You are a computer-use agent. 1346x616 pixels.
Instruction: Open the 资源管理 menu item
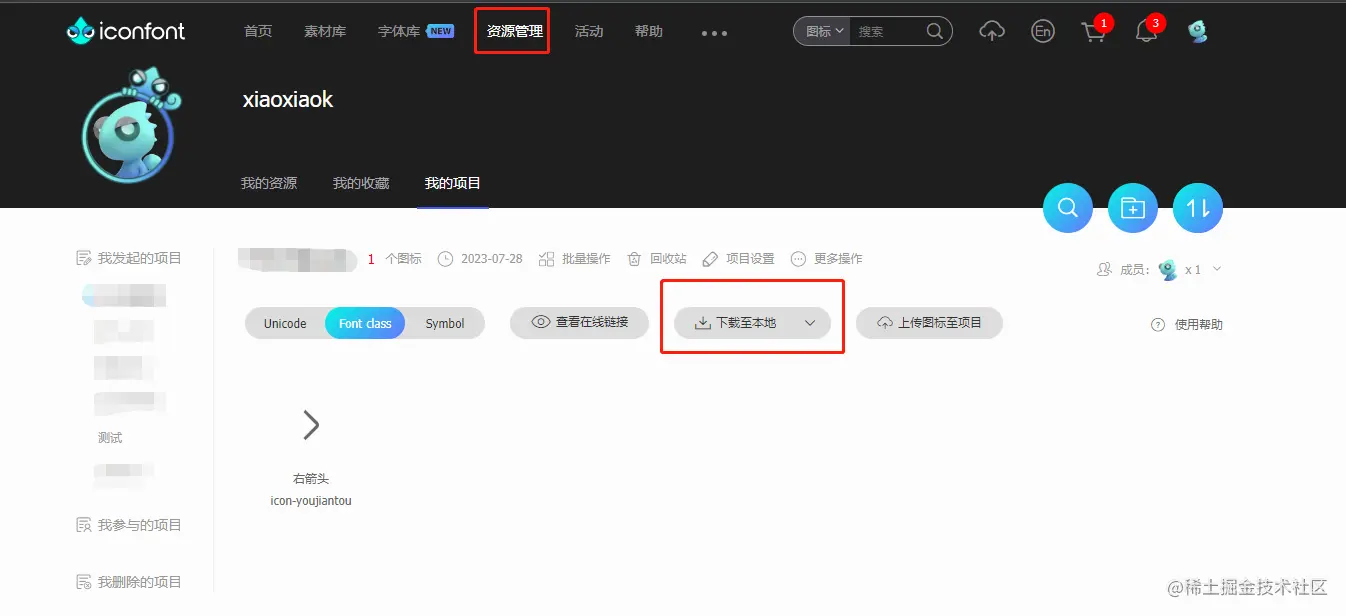tap(513, 31)
